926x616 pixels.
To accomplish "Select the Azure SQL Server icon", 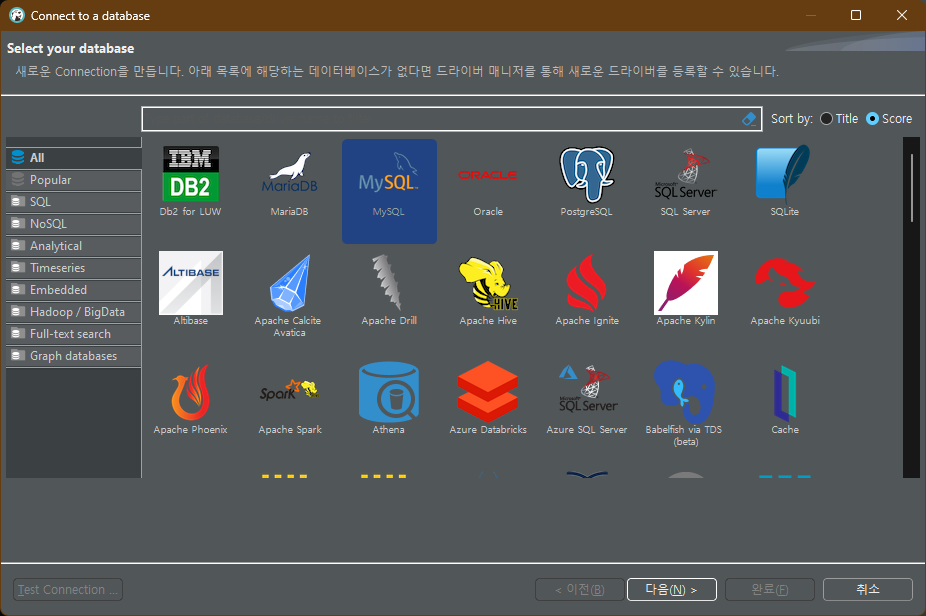I will 588,389.
